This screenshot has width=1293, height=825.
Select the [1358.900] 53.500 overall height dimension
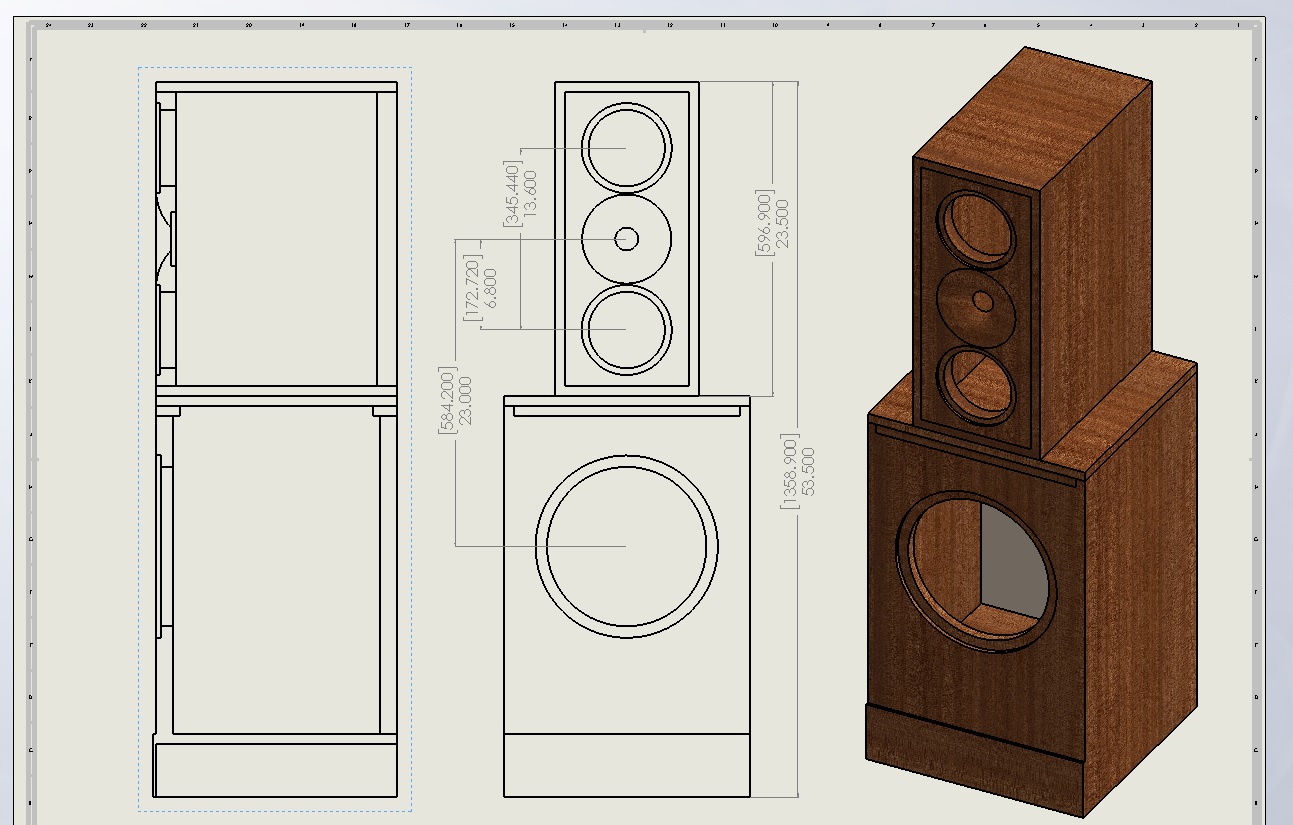pos(800,472)
